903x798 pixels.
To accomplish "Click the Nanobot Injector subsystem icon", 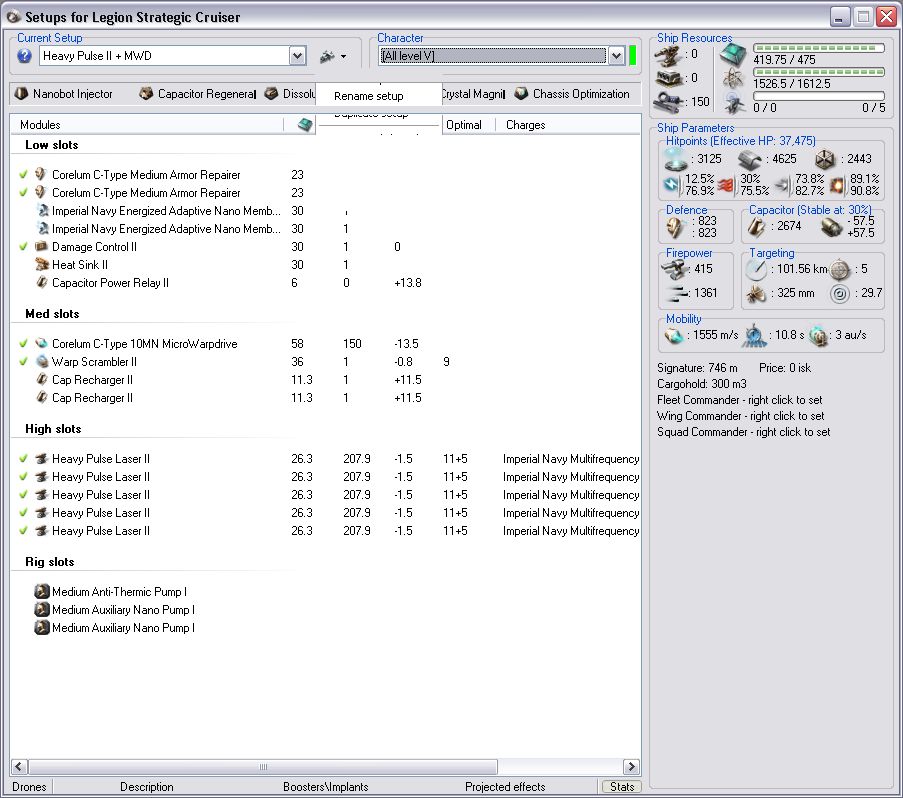I will [21, 94].
